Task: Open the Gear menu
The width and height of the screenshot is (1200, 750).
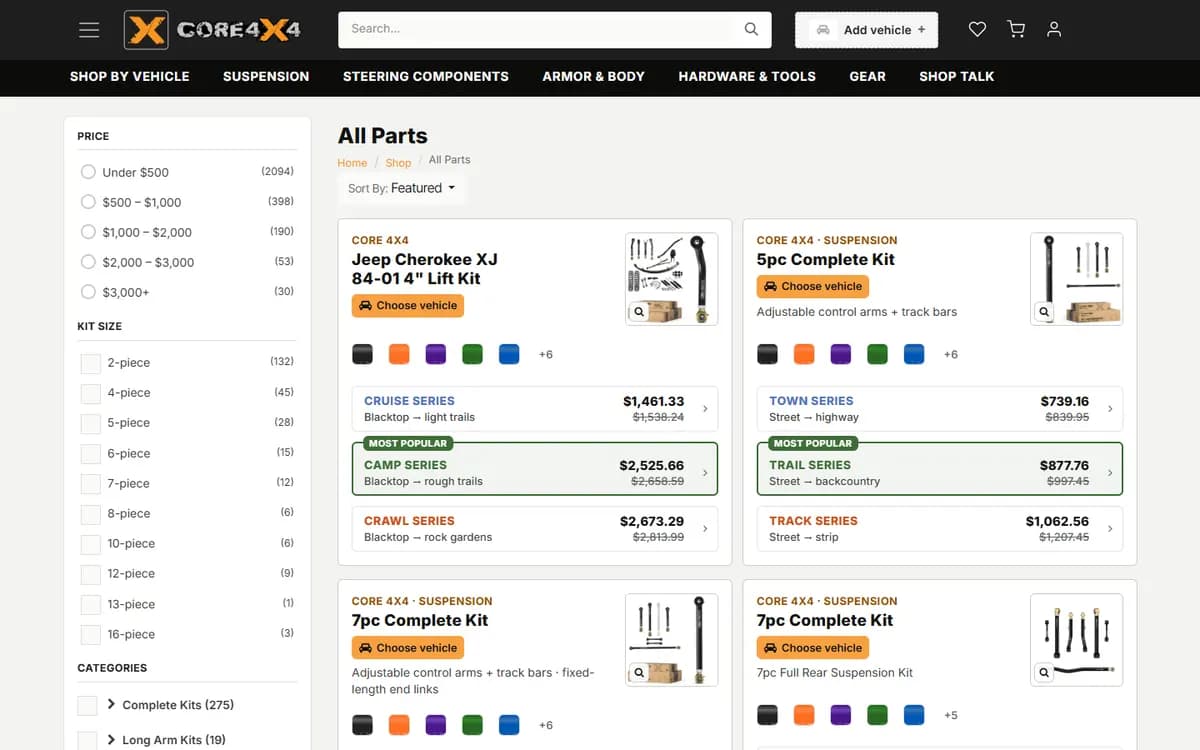Action: pos(868,76)
